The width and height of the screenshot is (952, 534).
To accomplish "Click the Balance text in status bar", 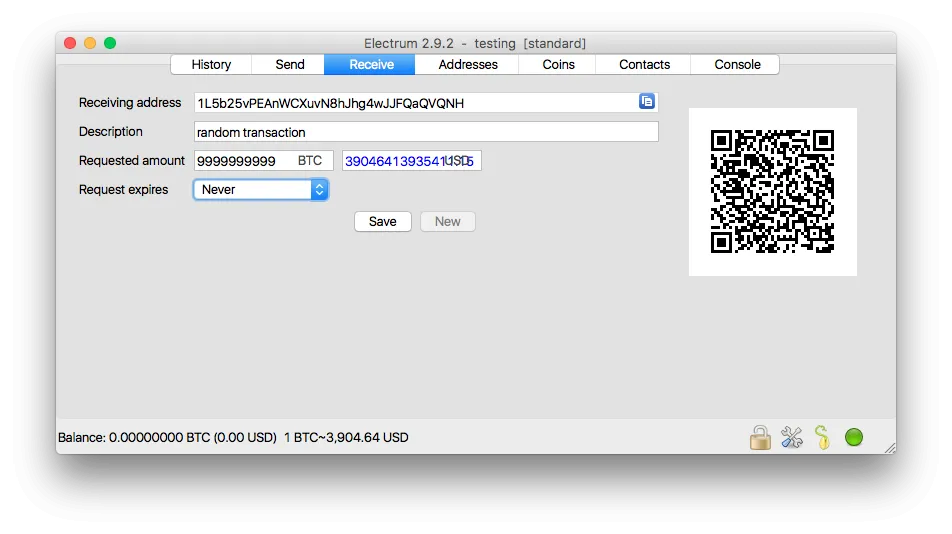I will (x=167, y=438).
